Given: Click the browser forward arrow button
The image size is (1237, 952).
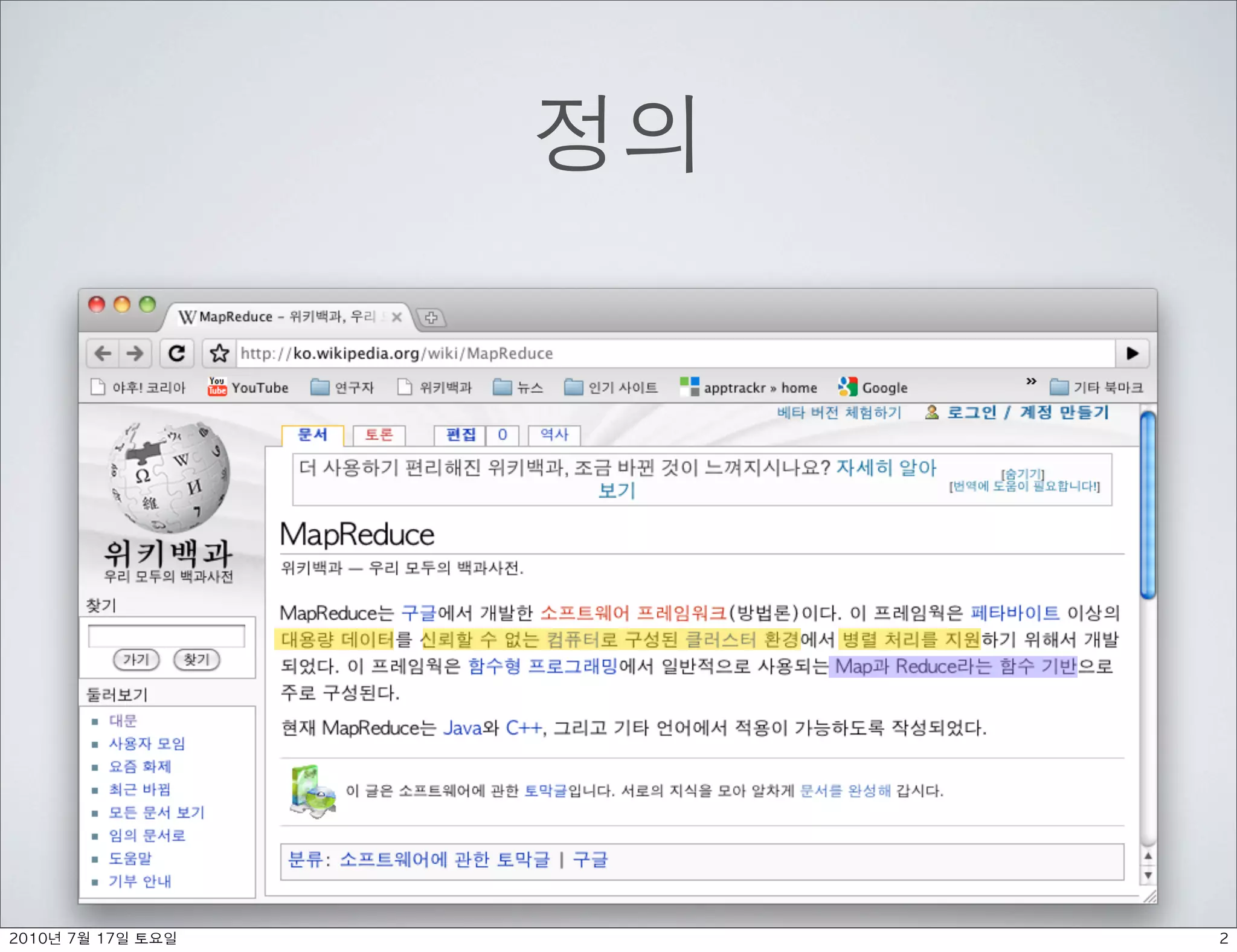Looking at the screenshot, I should pos(135,353).
